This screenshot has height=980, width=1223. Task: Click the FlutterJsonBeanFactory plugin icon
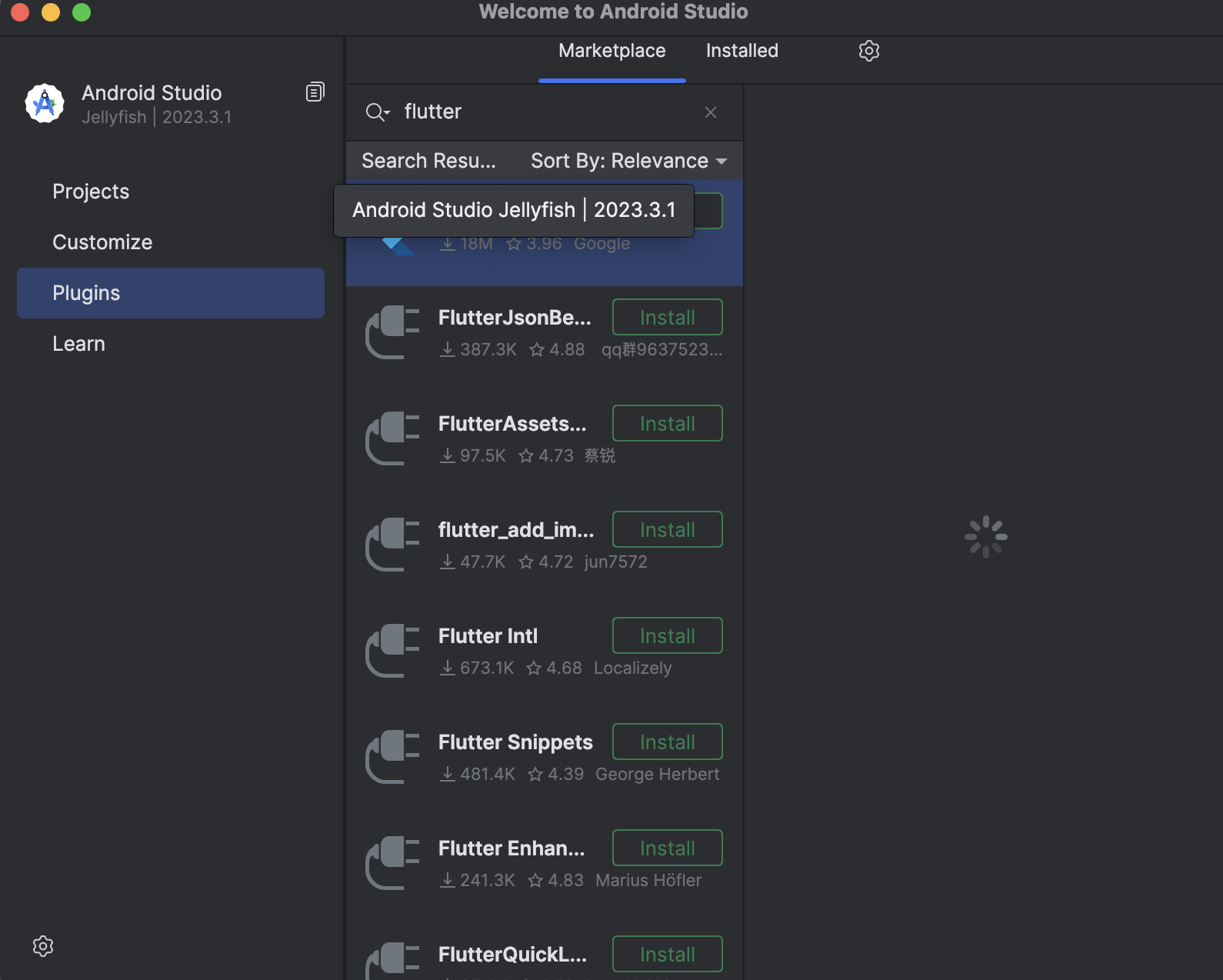392,332
